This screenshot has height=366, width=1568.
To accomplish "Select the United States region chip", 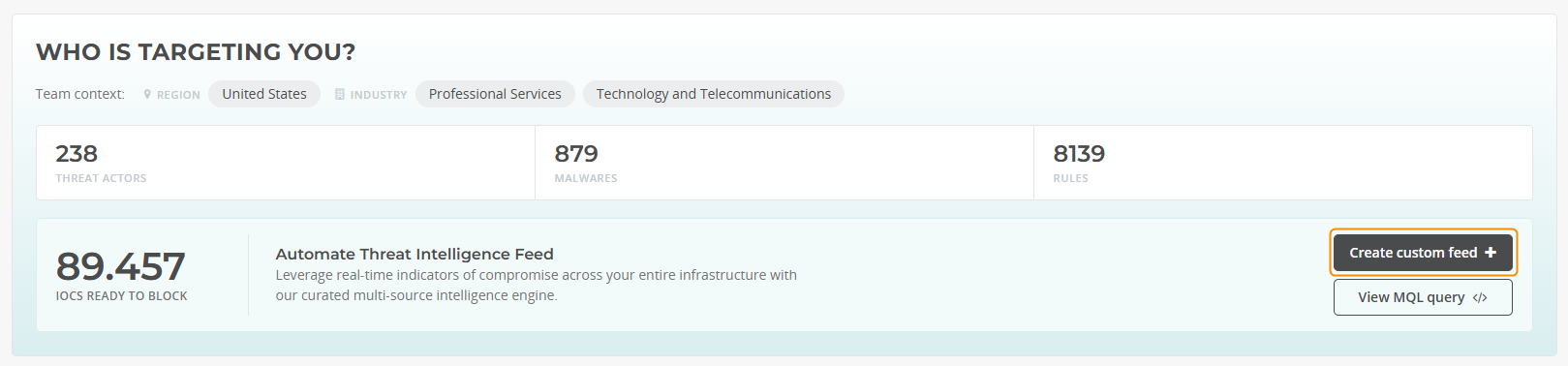I will [264, 94].
